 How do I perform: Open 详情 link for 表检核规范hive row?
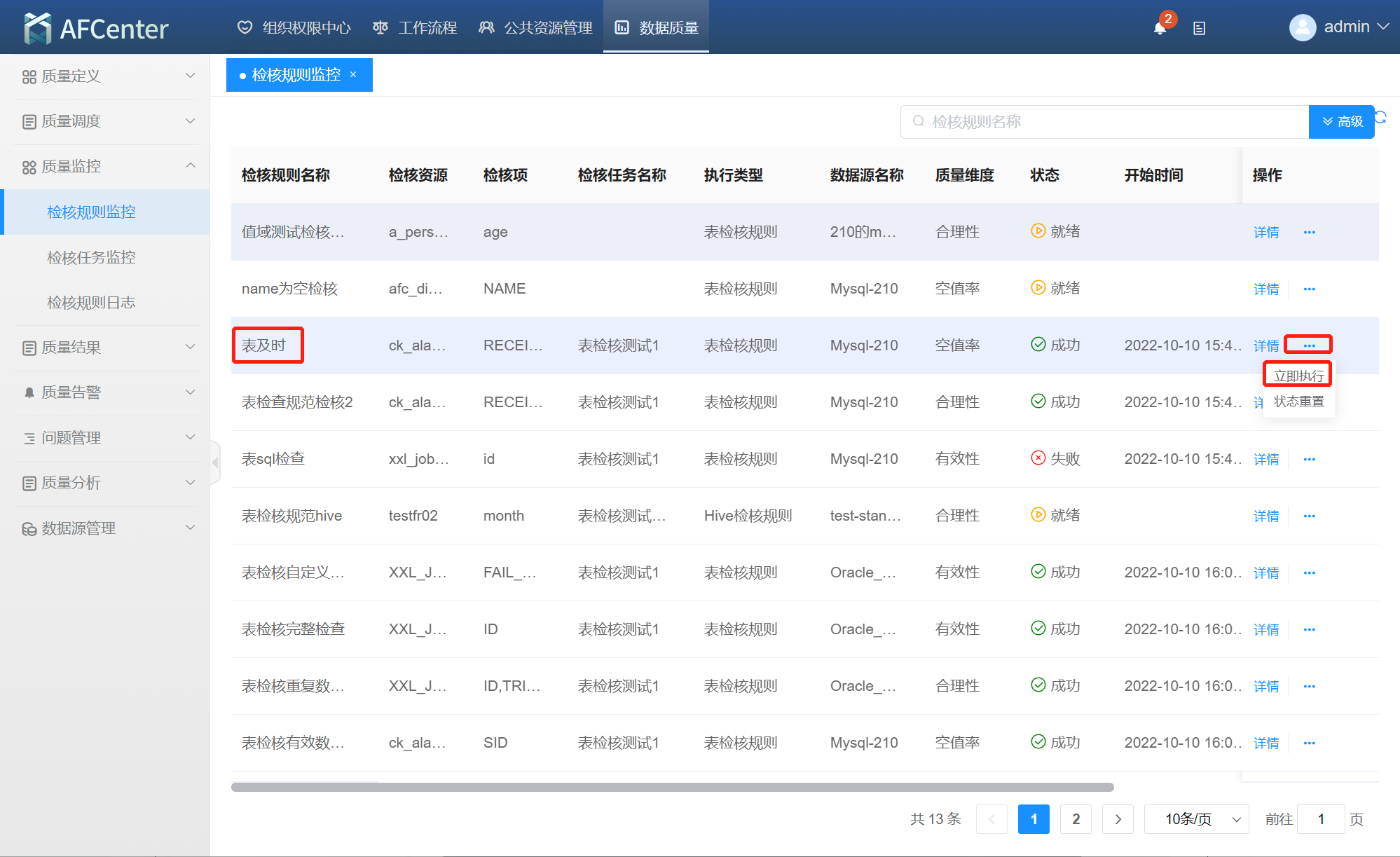click(1265, 516)
